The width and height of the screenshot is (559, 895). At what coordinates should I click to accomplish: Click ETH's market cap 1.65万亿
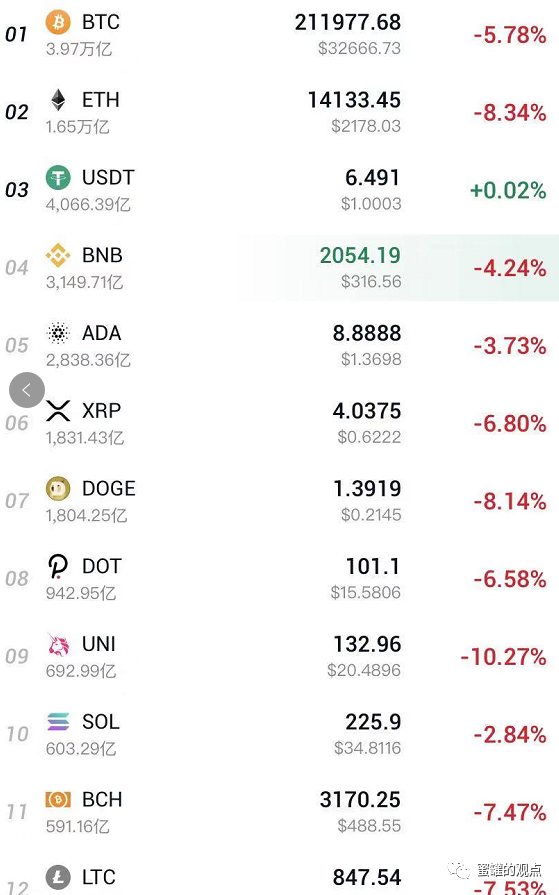pos(77,127)
